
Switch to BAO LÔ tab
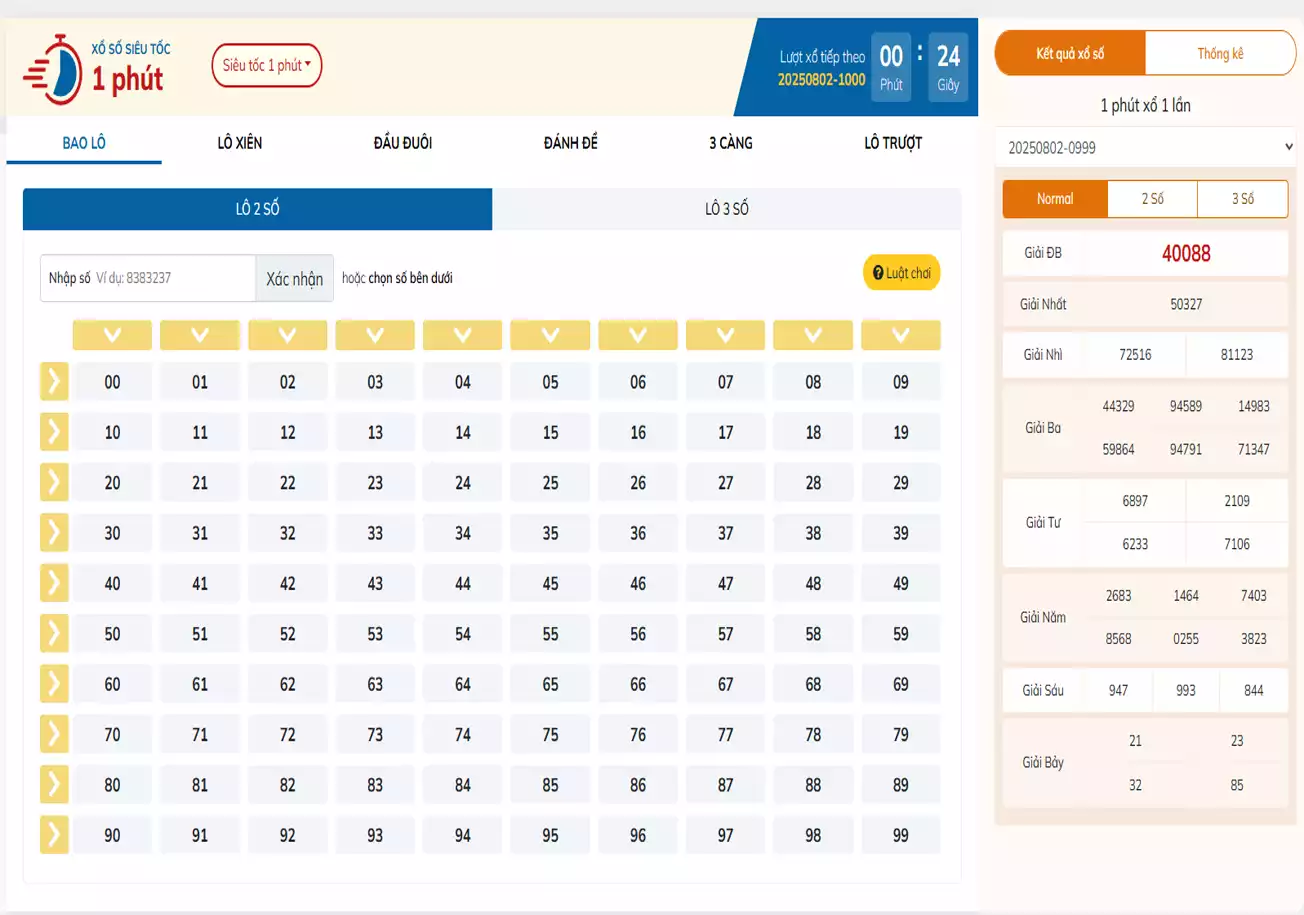pyautogui.click(x=84, y=143)
